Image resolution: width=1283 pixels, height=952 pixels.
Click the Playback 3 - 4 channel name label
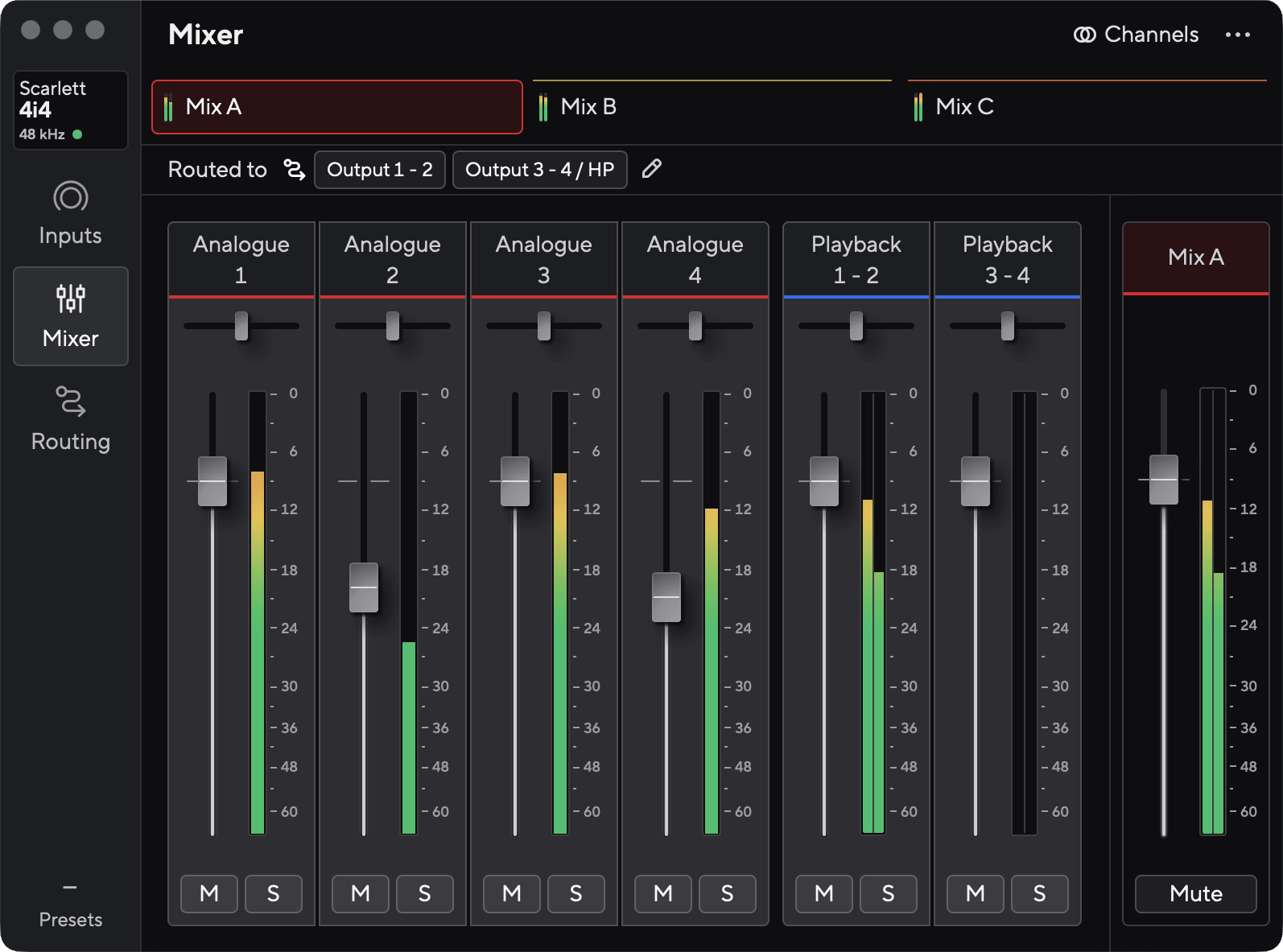pyautogui.click(x=1008, y=260)
